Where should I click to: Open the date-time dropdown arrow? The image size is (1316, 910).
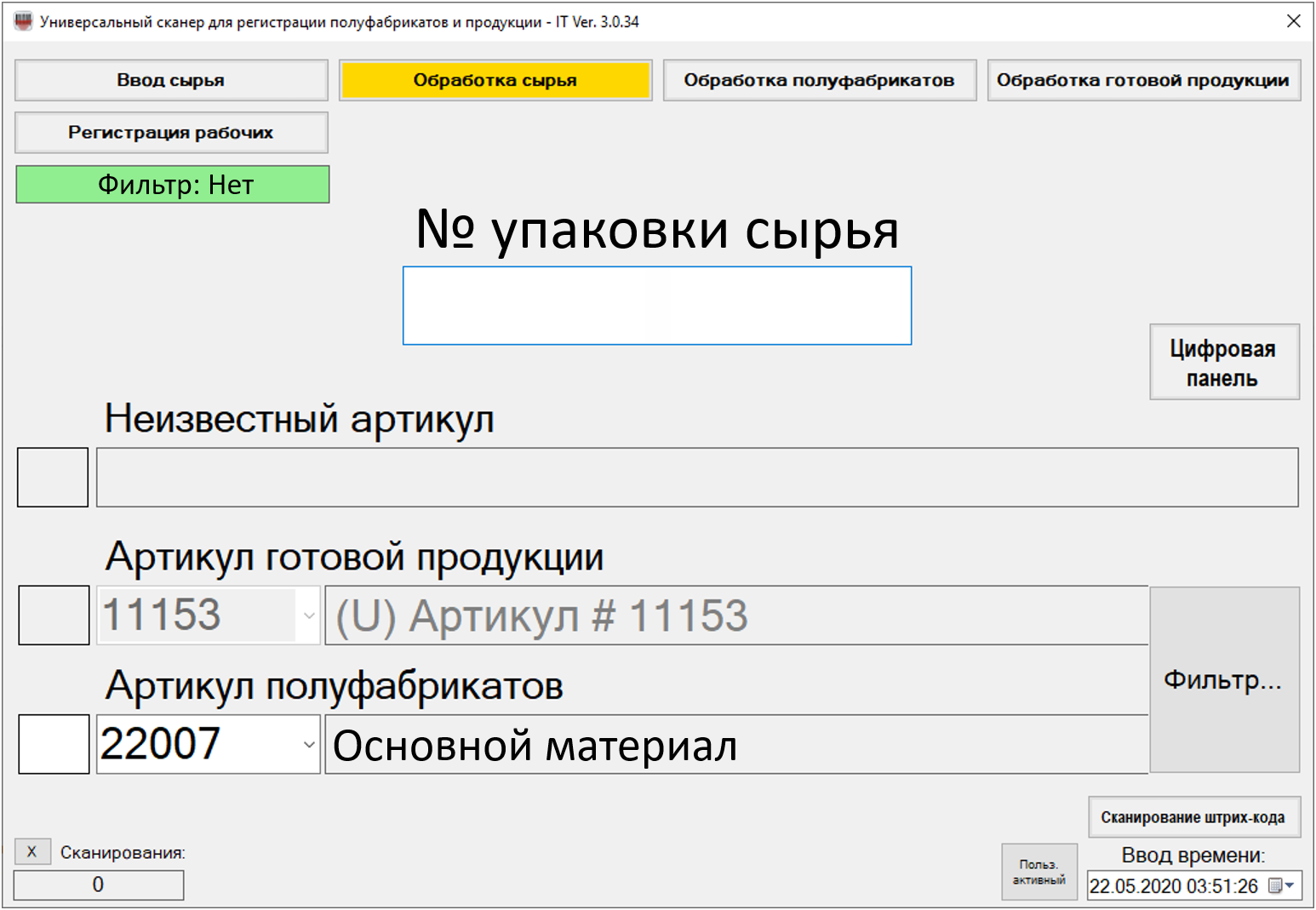(x=1290, y=886)
